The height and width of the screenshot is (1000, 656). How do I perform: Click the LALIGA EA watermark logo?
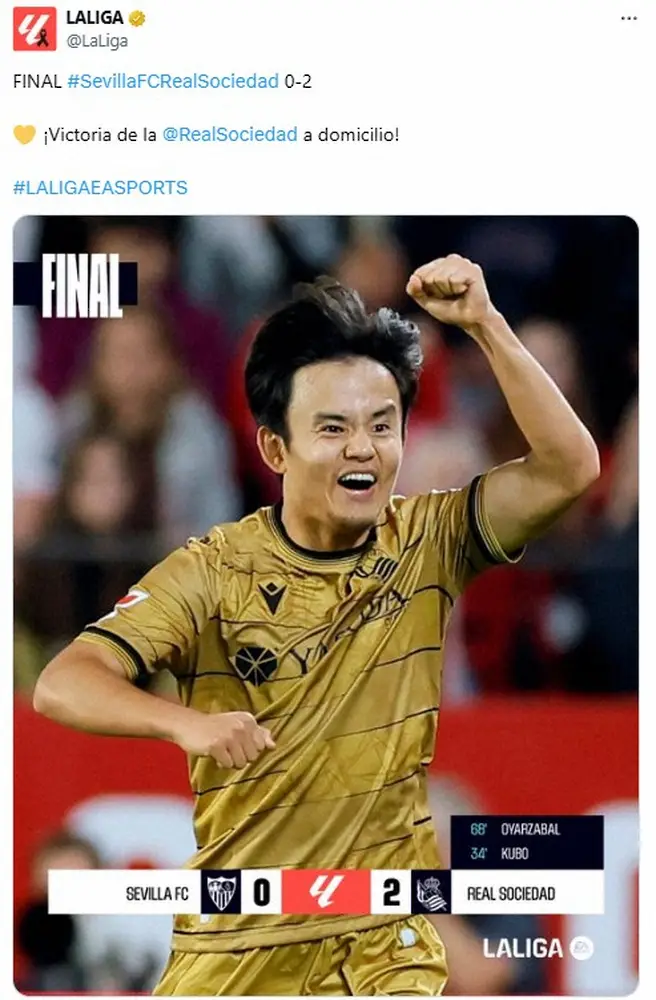[537, 948]
